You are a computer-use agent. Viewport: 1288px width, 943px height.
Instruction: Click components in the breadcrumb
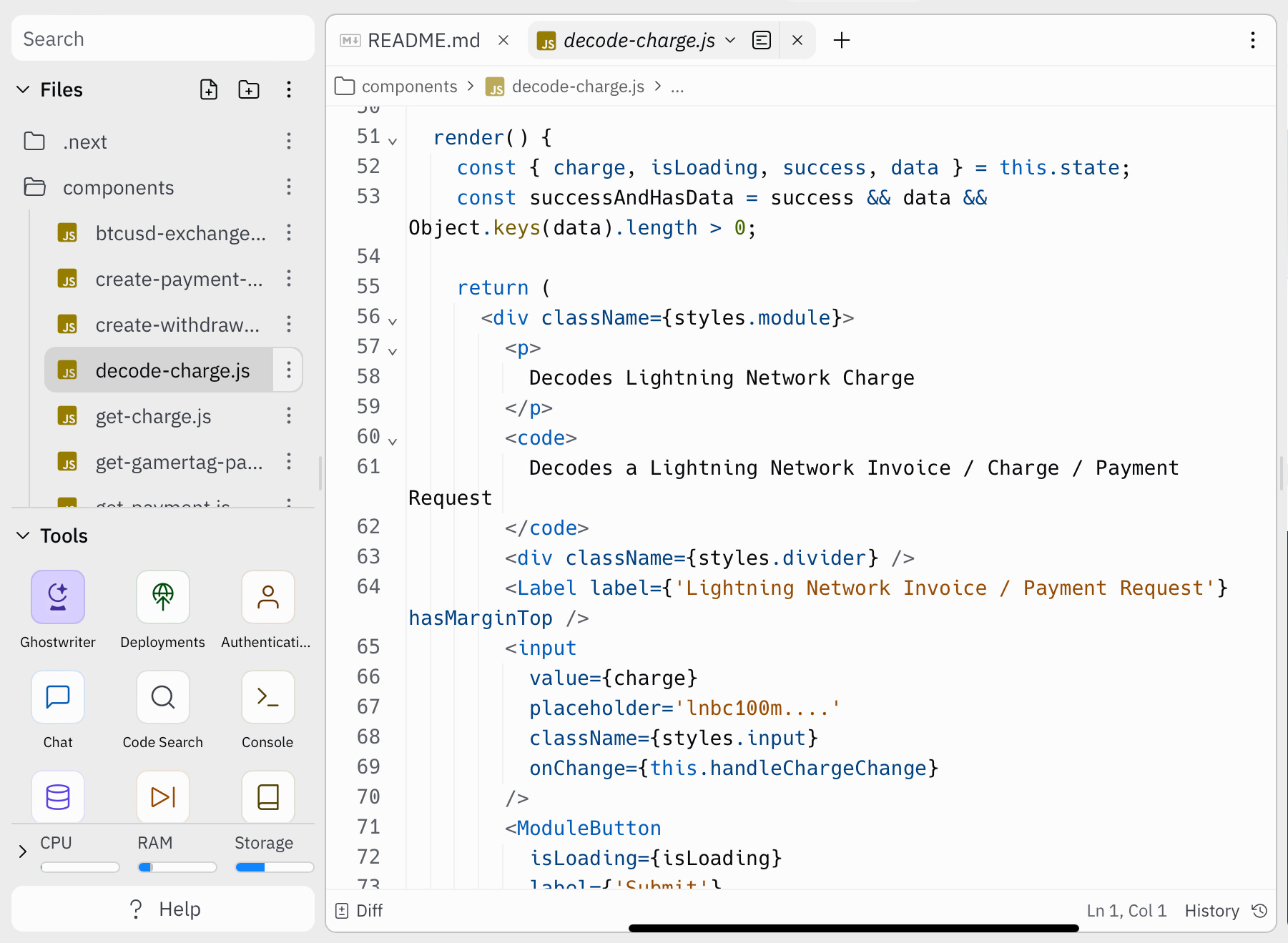[409, 87]
